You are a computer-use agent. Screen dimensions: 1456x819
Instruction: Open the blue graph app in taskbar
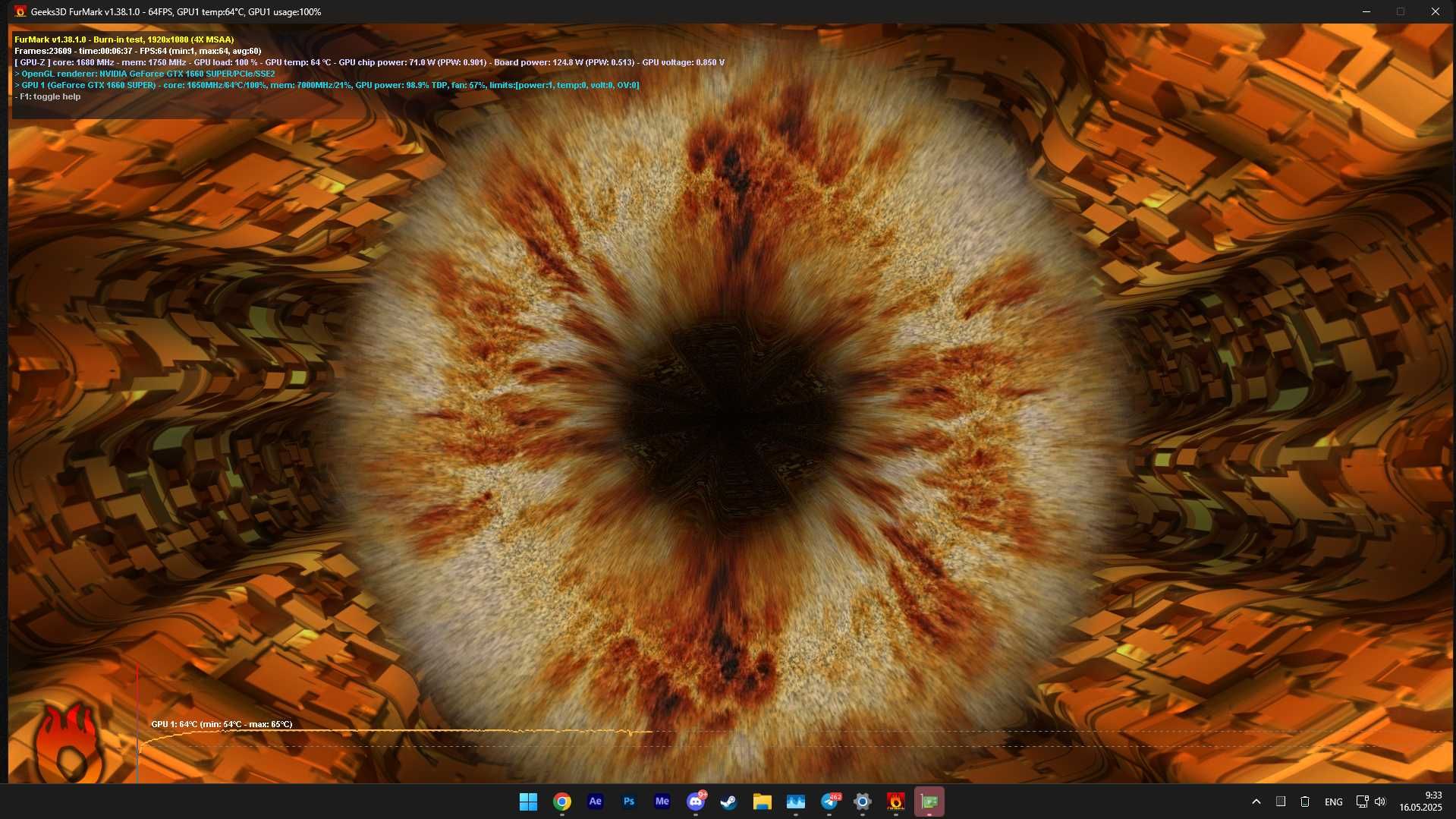795,802
